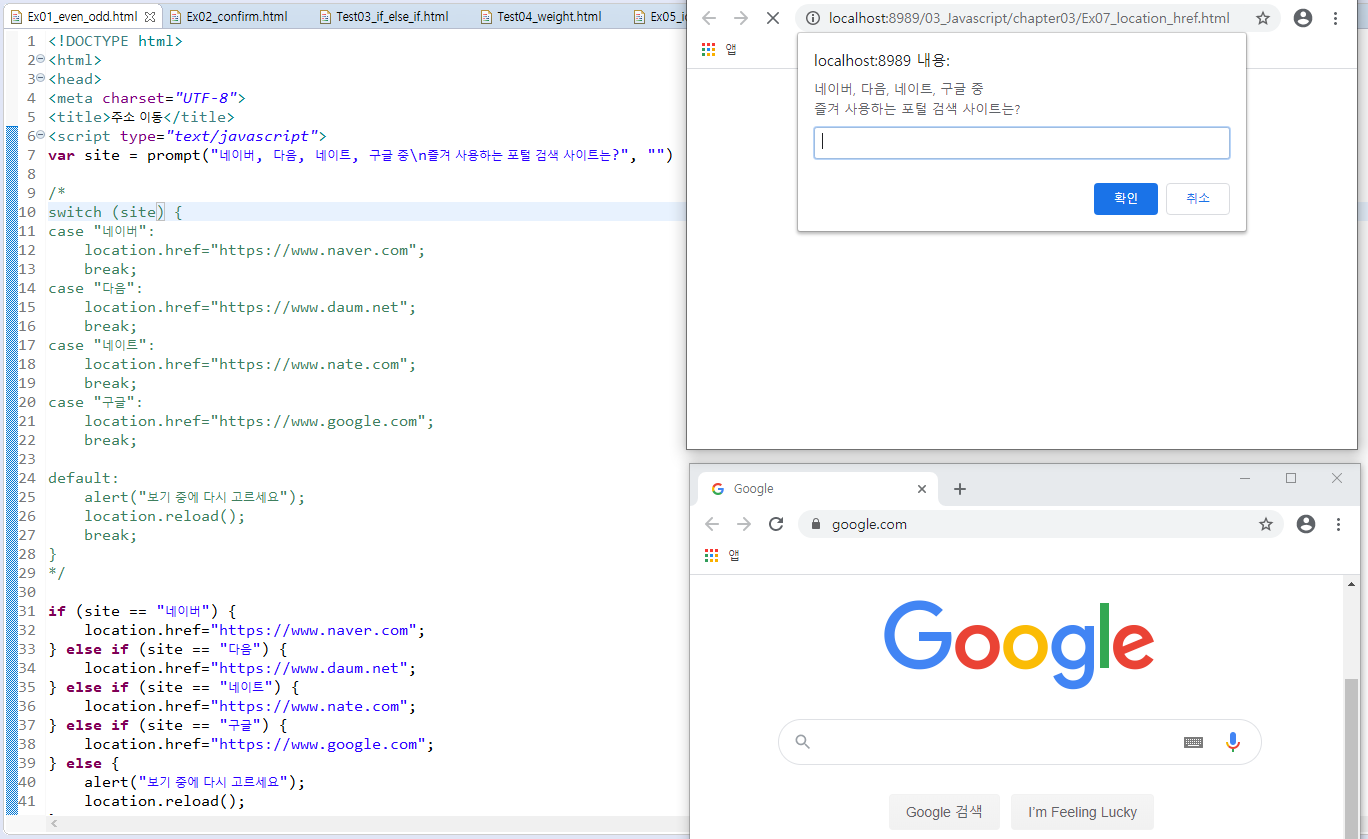Start voice search with the microphone icon
Screen dimensions: 1368x839
[x=1233, y=742]
